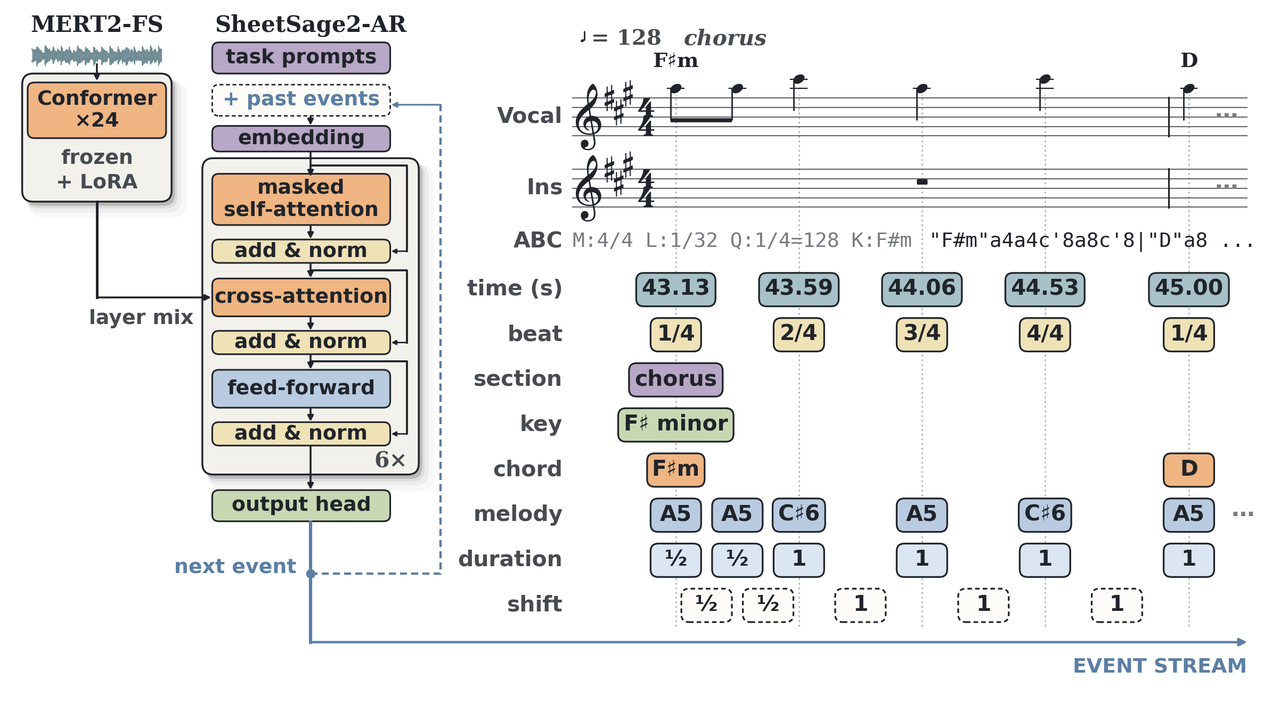Click the ABC row label

point(538,240)
